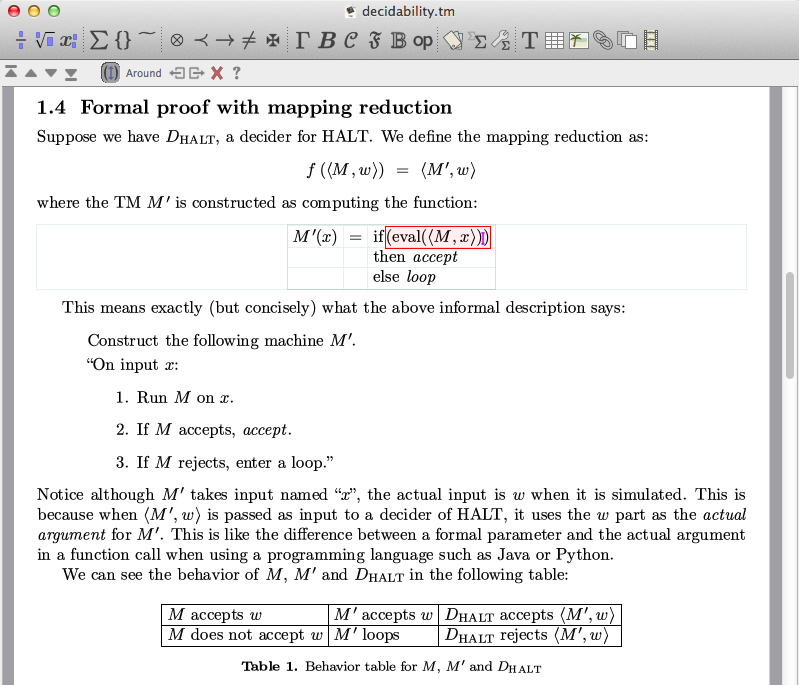Insert a table from the toolbar
799x685 pixels.
point(554,41)
